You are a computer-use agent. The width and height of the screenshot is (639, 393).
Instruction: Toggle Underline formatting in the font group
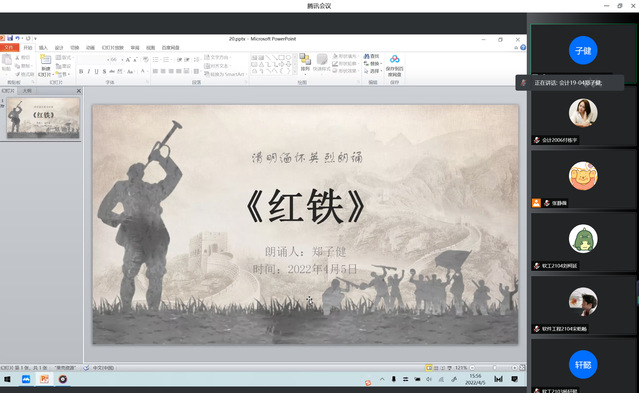[97, 72]
